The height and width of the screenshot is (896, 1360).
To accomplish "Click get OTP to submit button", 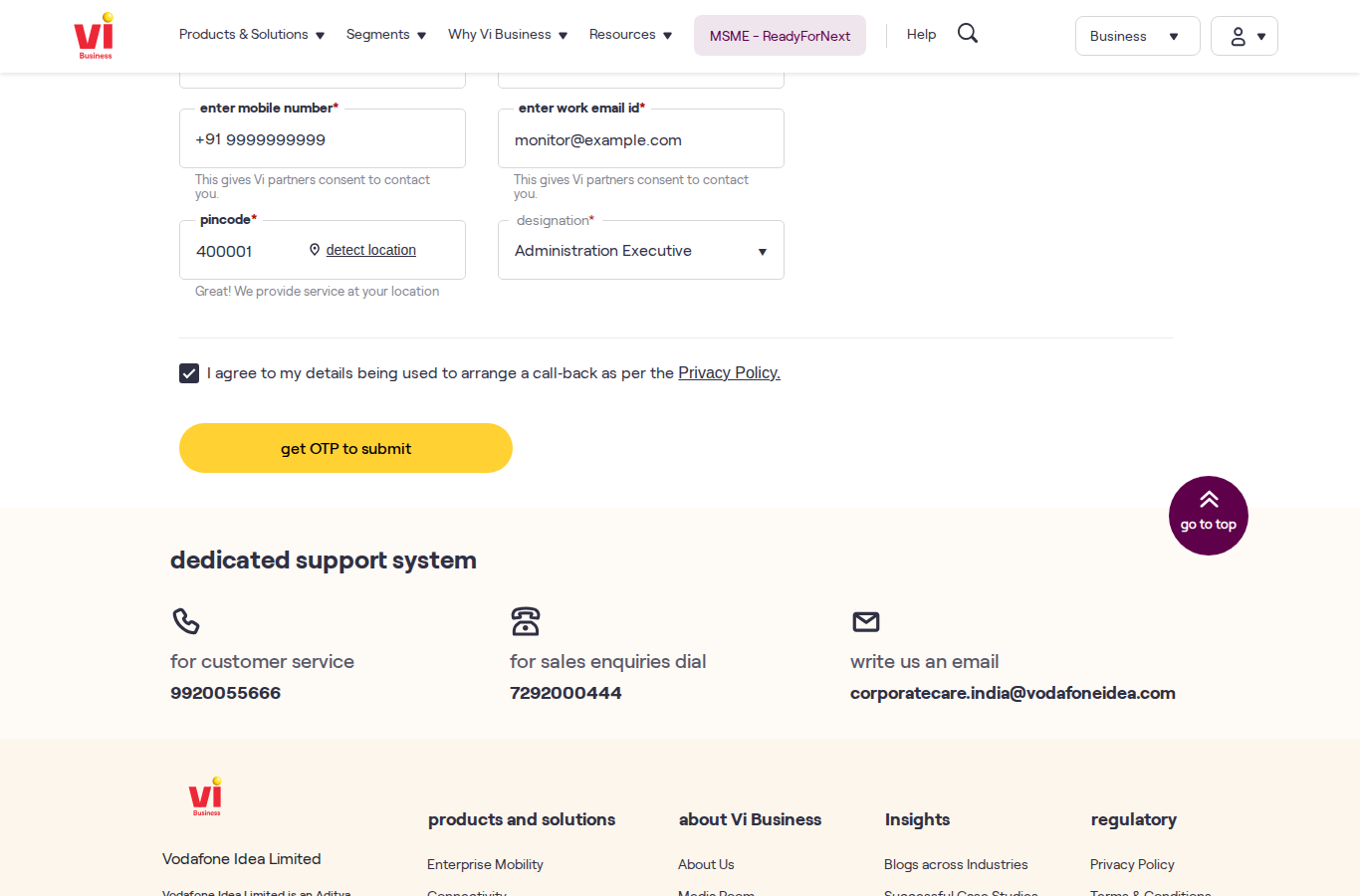I will [x=345, y=448].
